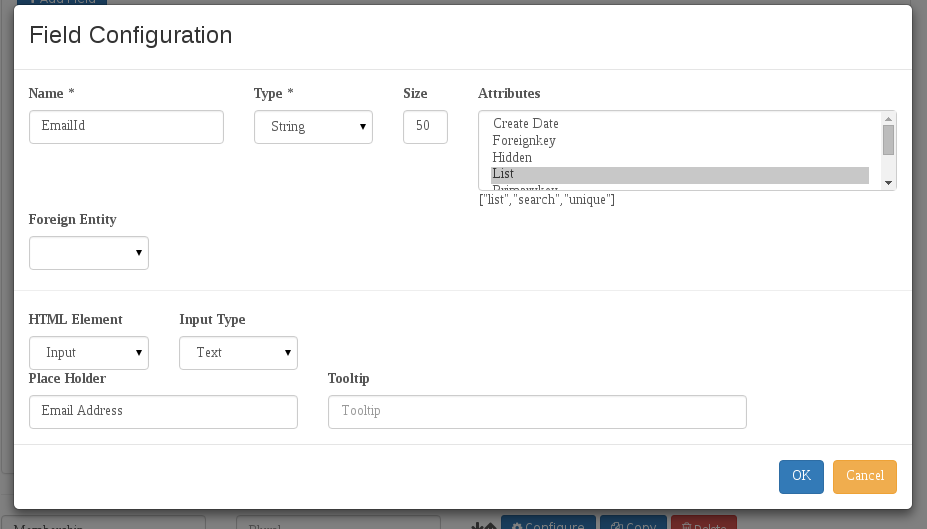Click the selected attributes text ["list","search","unique"]
927x529 pixels.
click(x=547, y=200)
